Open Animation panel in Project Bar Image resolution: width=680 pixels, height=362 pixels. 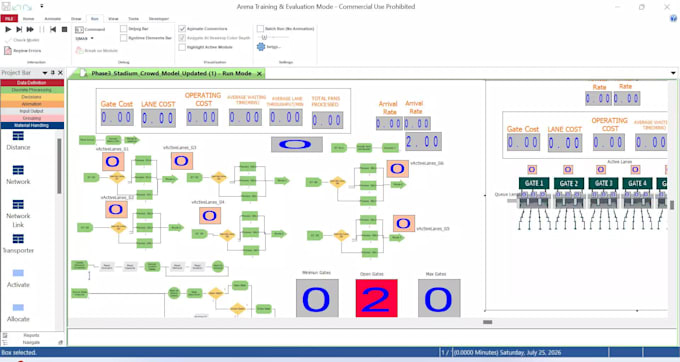(x=32, y=104)
